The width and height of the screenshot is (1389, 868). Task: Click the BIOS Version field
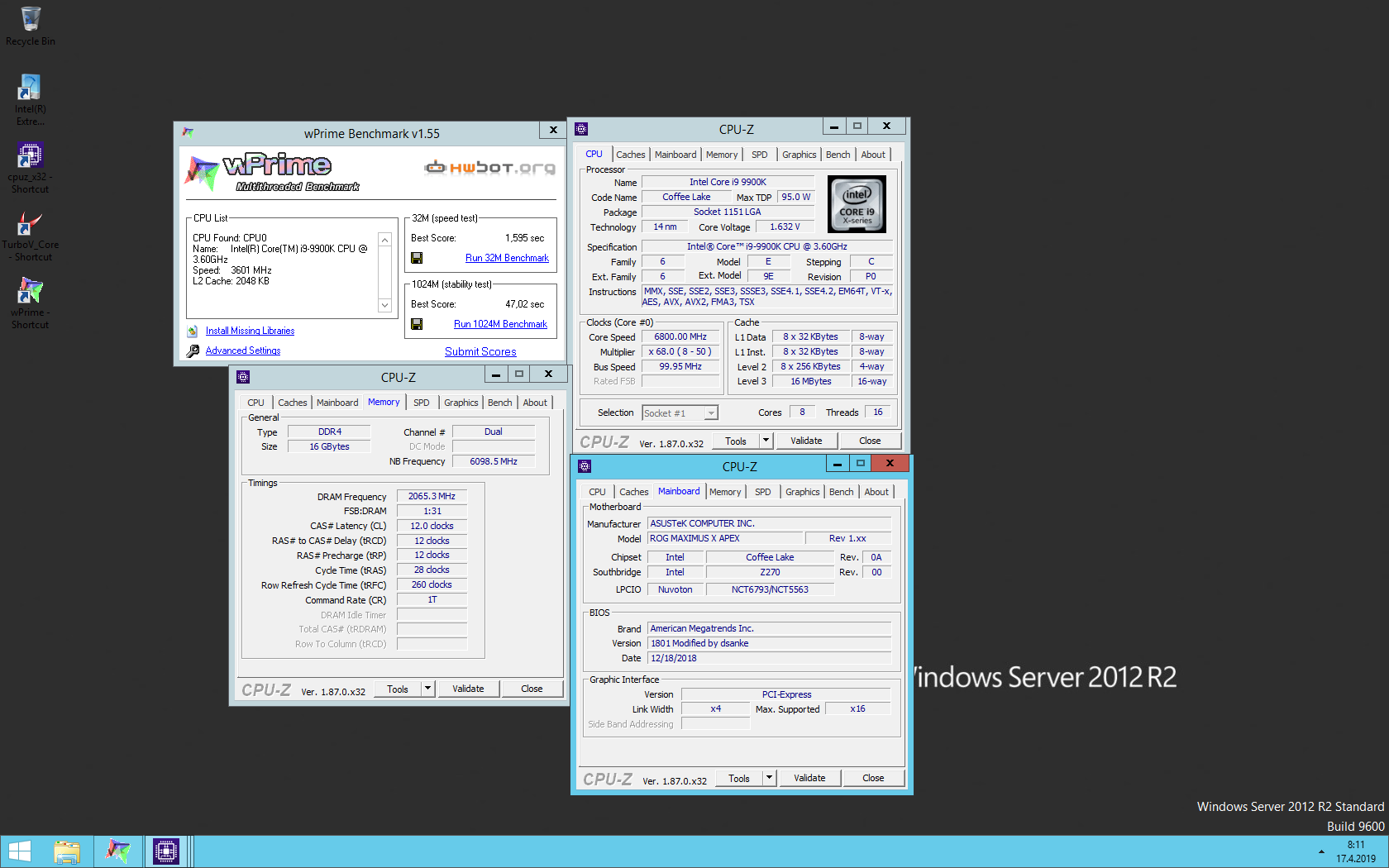pos(769,643)
